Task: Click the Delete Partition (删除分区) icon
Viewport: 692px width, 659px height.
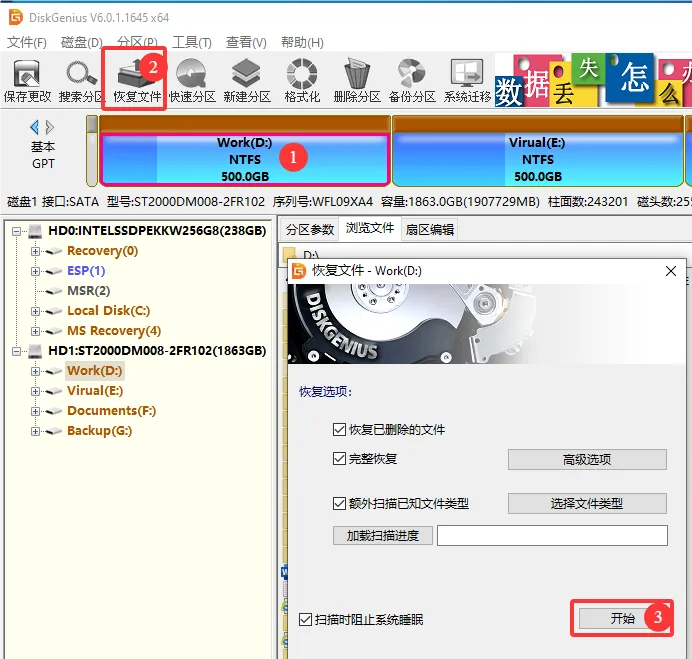Action: (357, 81)
